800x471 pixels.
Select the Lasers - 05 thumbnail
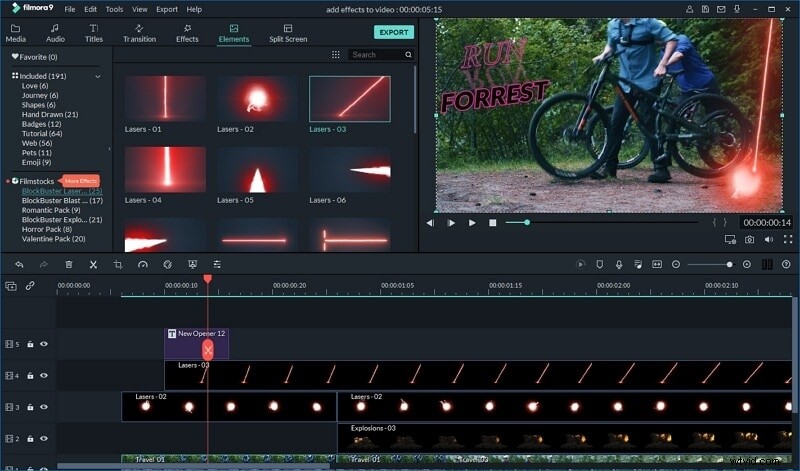tap(257, 169)
